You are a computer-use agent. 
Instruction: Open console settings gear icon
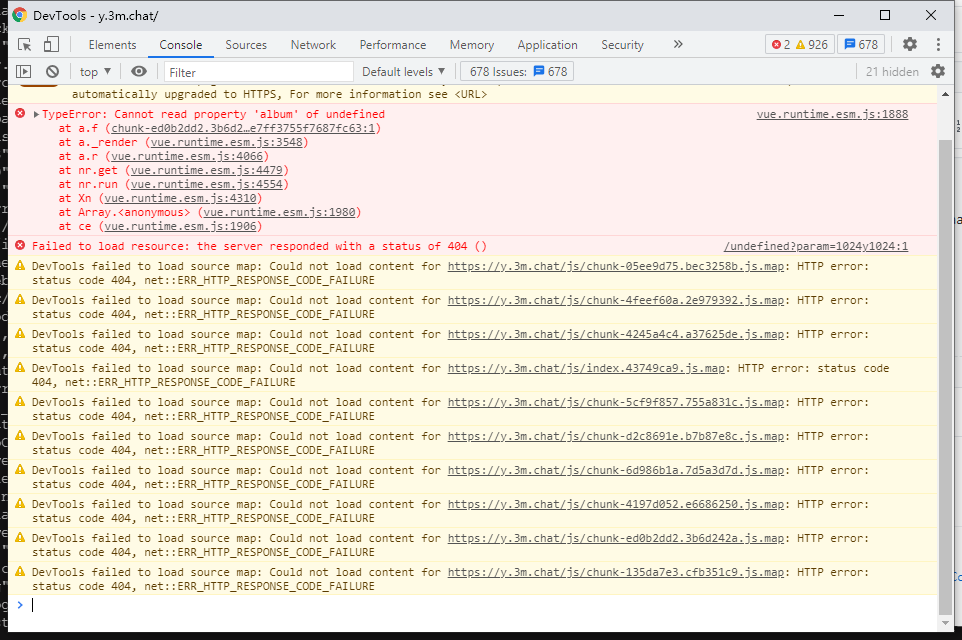click(x=938, y=71)
